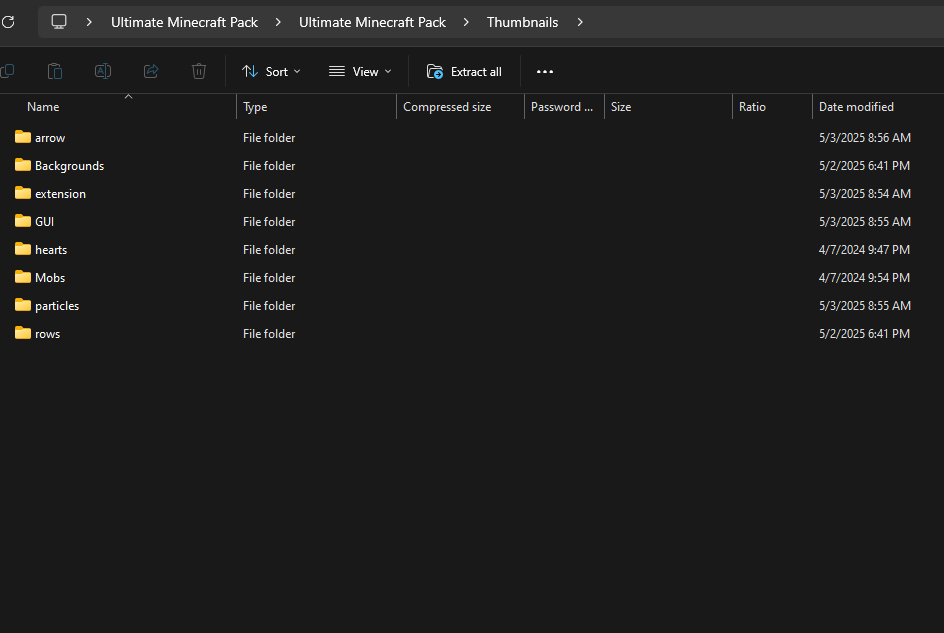Click date 4/7/2024 9:47 PM
The height and width of the screenshot is (633, 944).
[x=864, y=249]
